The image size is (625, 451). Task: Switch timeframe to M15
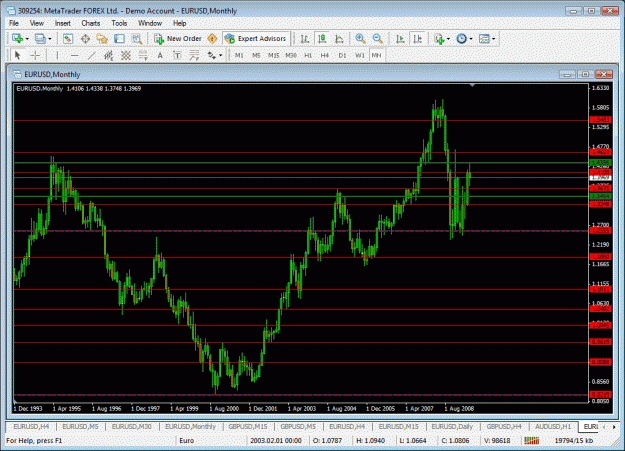point(273,55)
